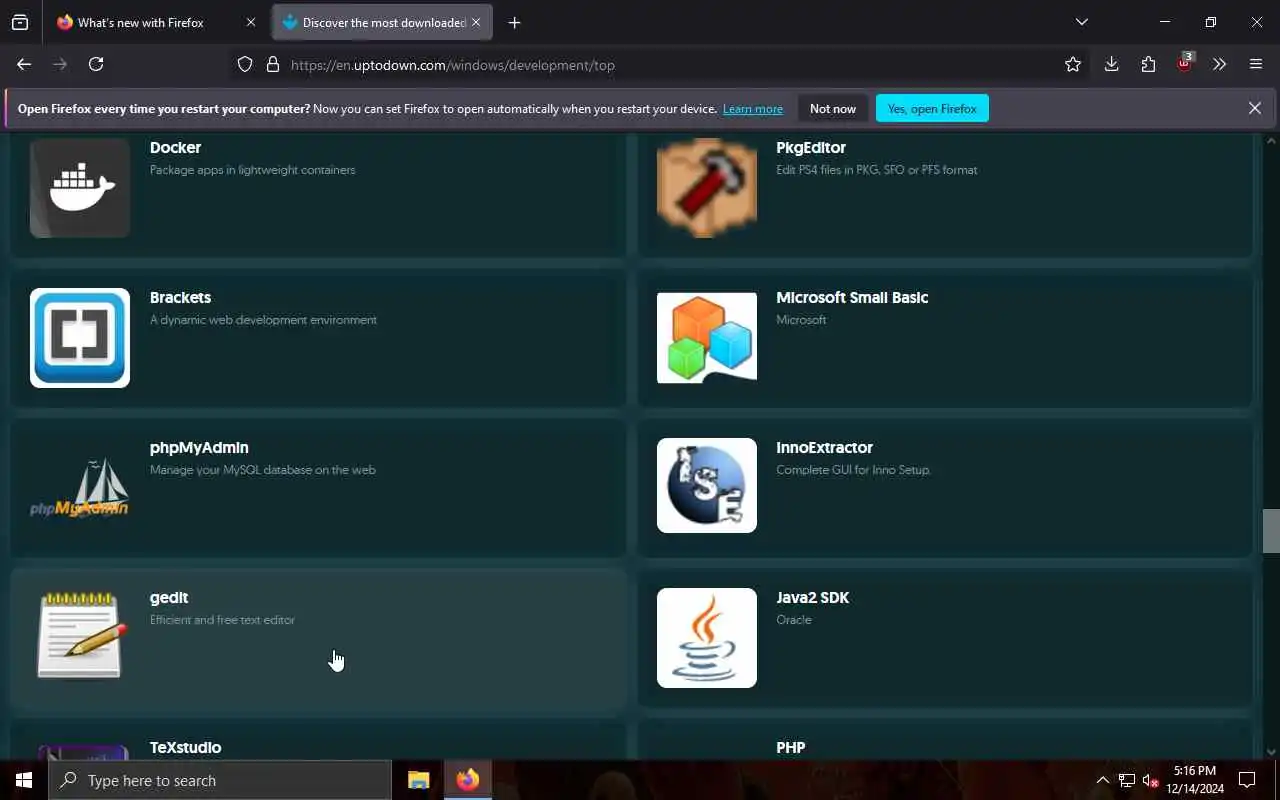Open the Firefox application menu

coord(1256,64)
